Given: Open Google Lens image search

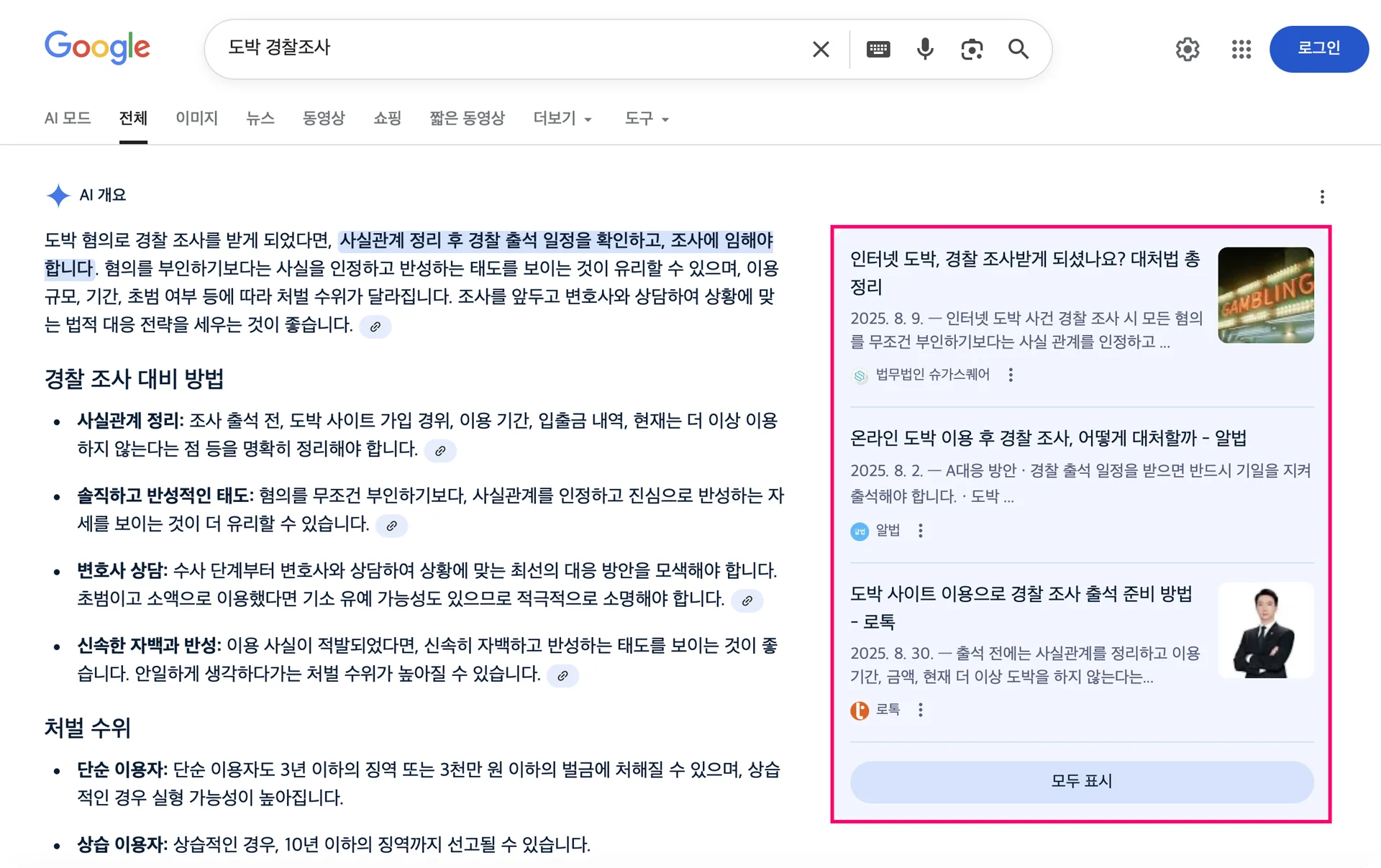Looking at the screenshot, I should (972, 49).
